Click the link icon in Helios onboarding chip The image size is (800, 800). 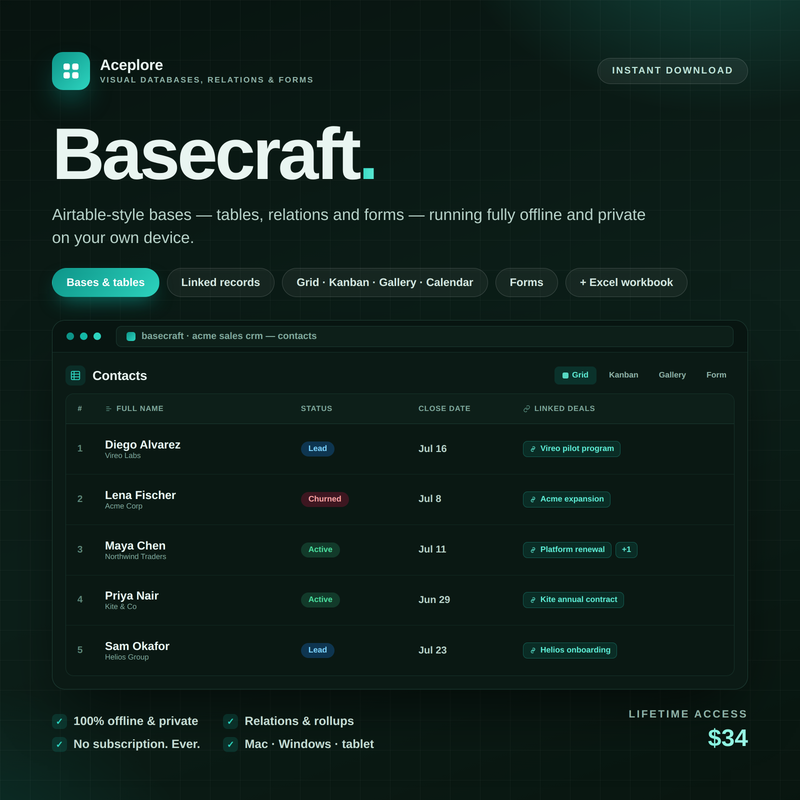point(533,651)
